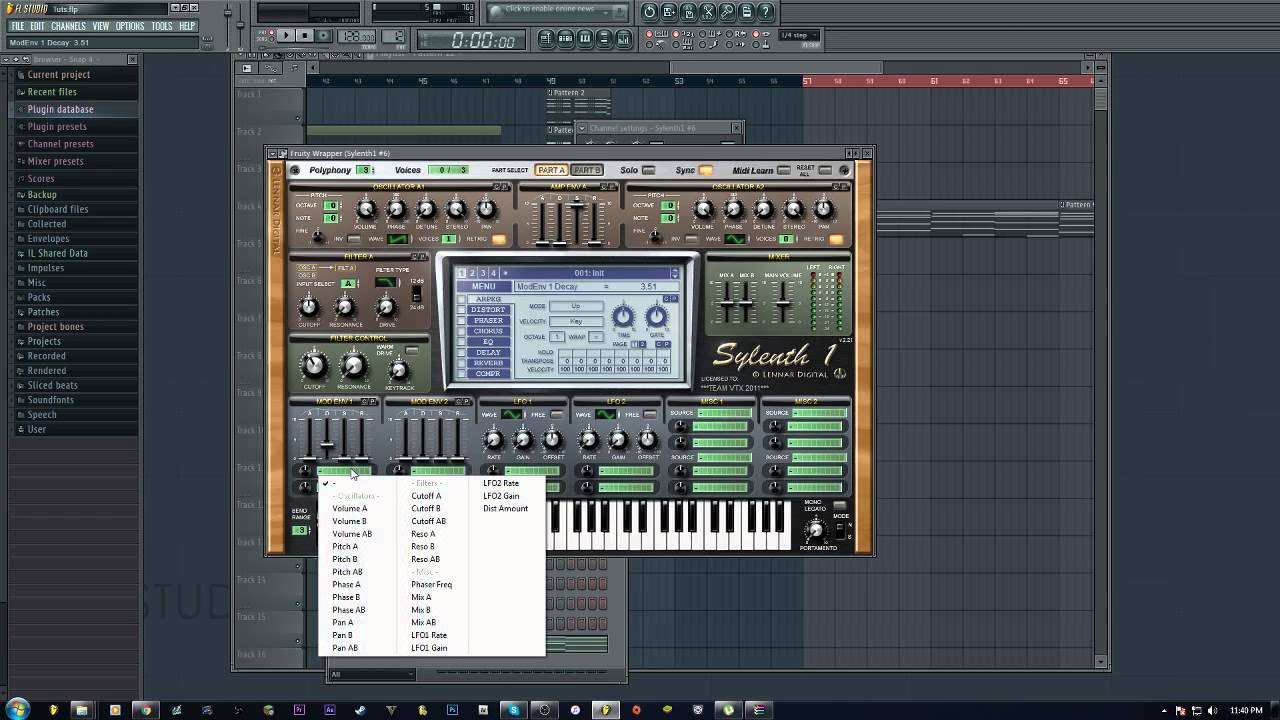Pick Phaser Freq from the destination list
Image resolution: width=1280 pixels, height=720 pixels.
pos(431,584)
